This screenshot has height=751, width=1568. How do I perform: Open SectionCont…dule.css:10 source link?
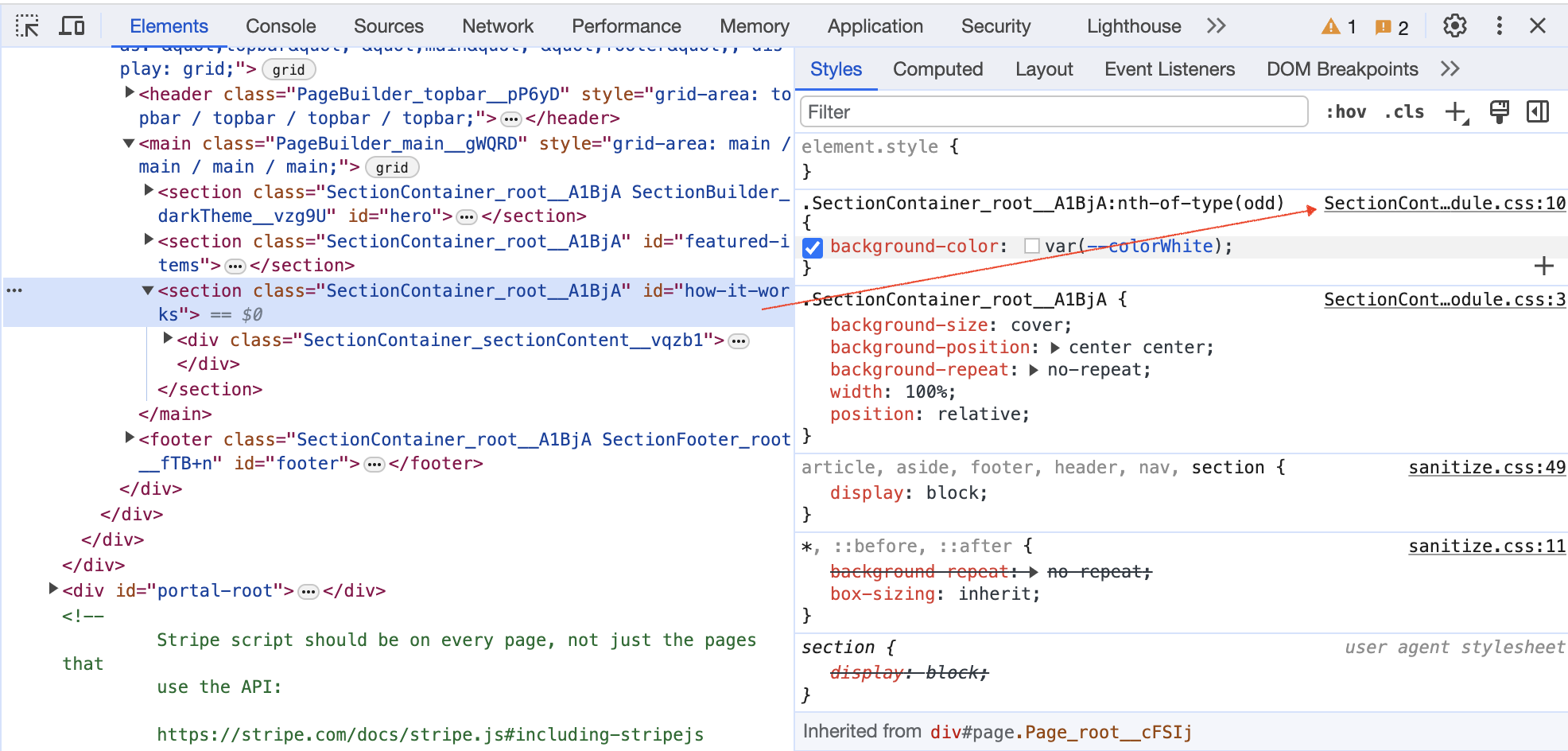pos(1444,203)
